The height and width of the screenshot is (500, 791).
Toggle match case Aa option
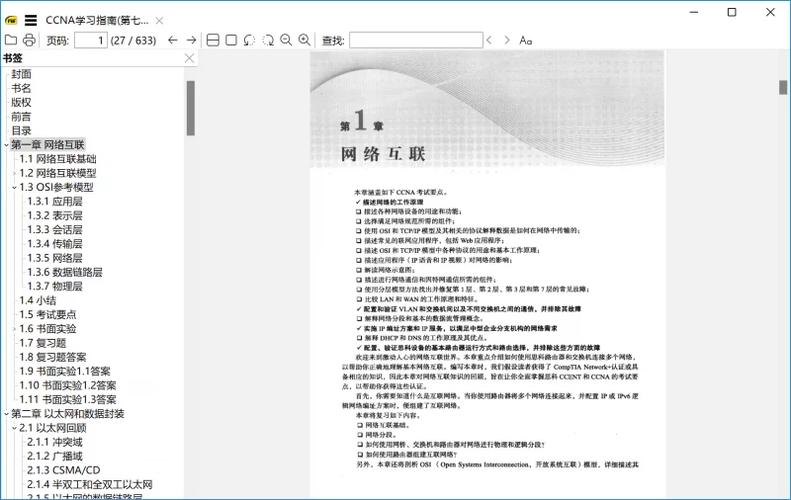[x=526, y=40]
